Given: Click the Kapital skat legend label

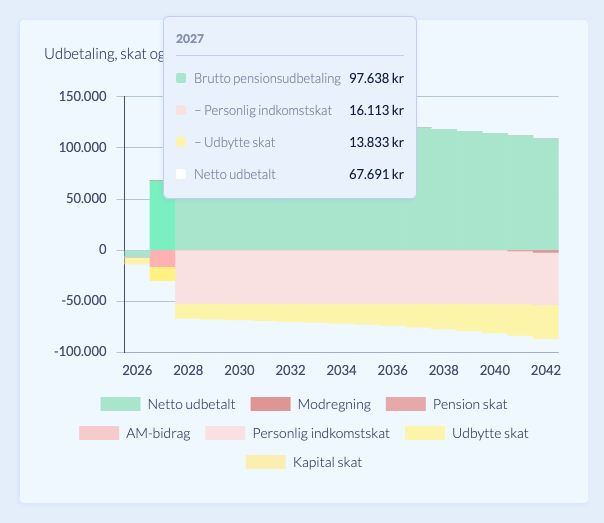Looking at the screenshot, I should 327,462.
